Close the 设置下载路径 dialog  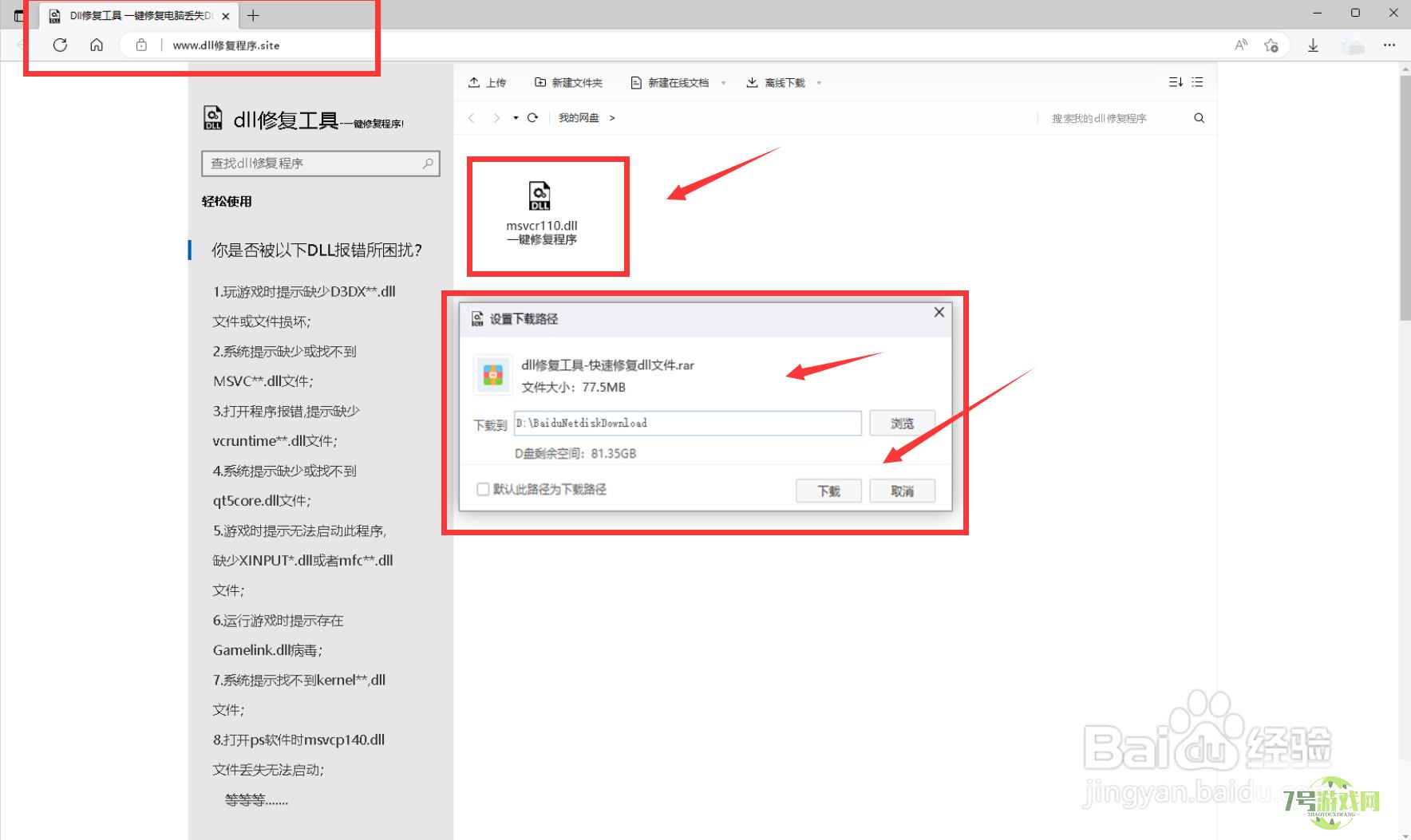tap(939, 312)
